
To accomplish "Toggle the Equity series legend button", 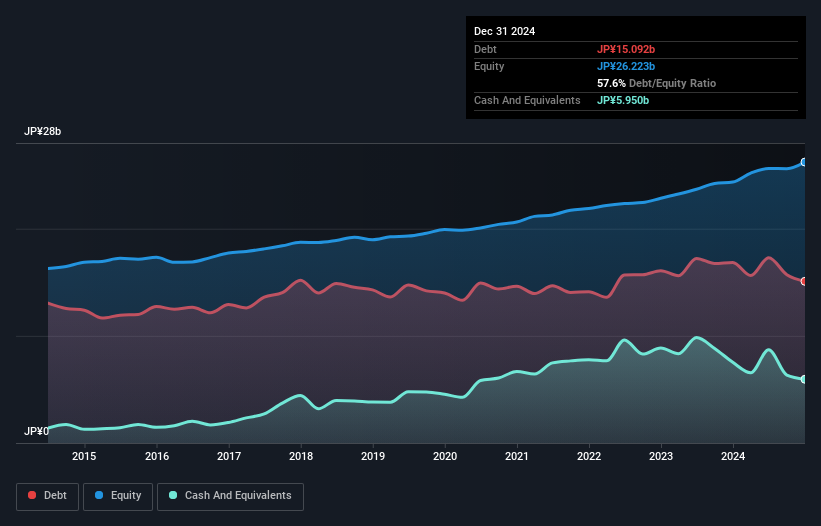I will pyautogui.click(x=118, y=496).
